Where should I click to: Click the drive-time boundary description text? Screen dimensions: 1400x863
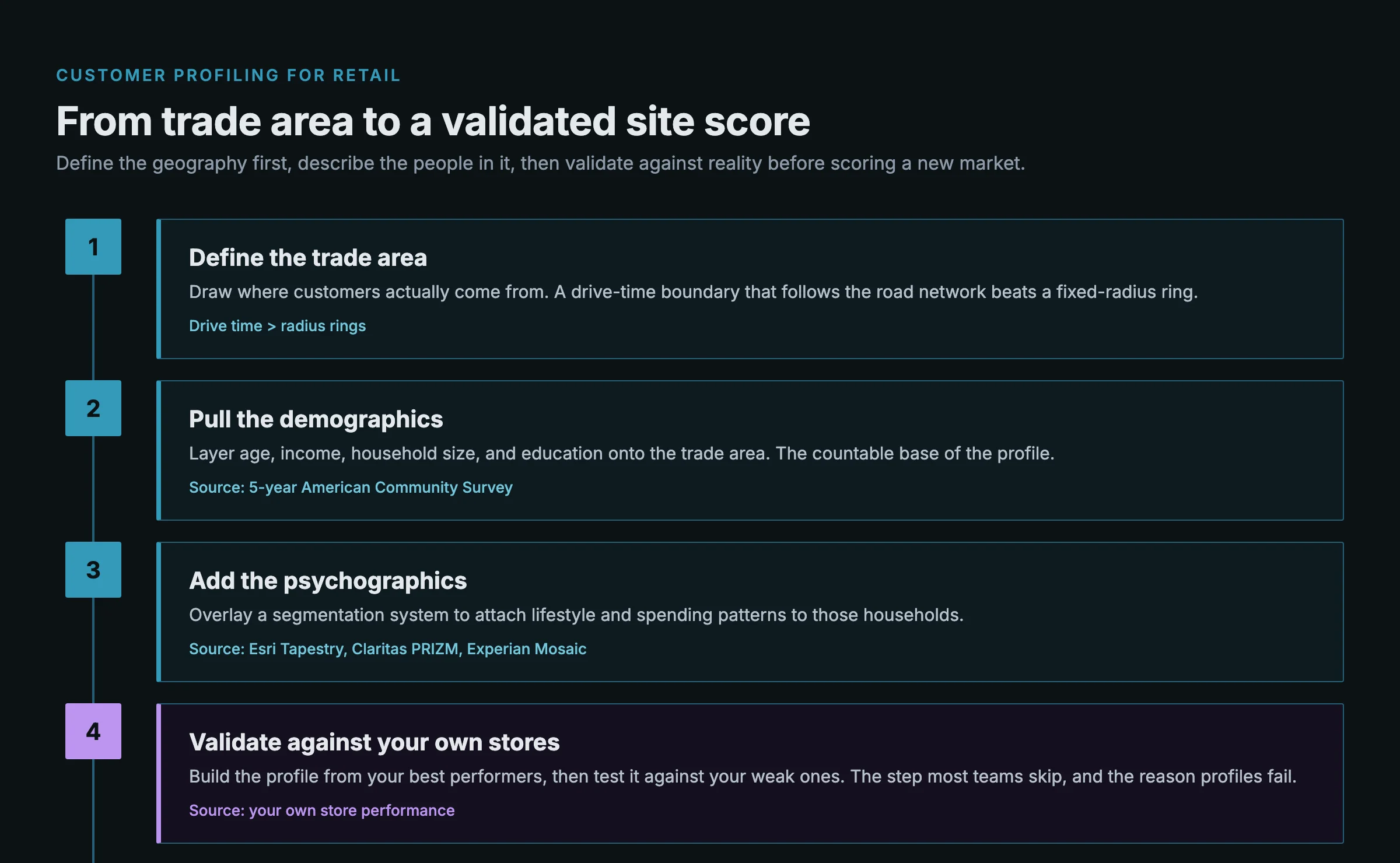point(694,292)
